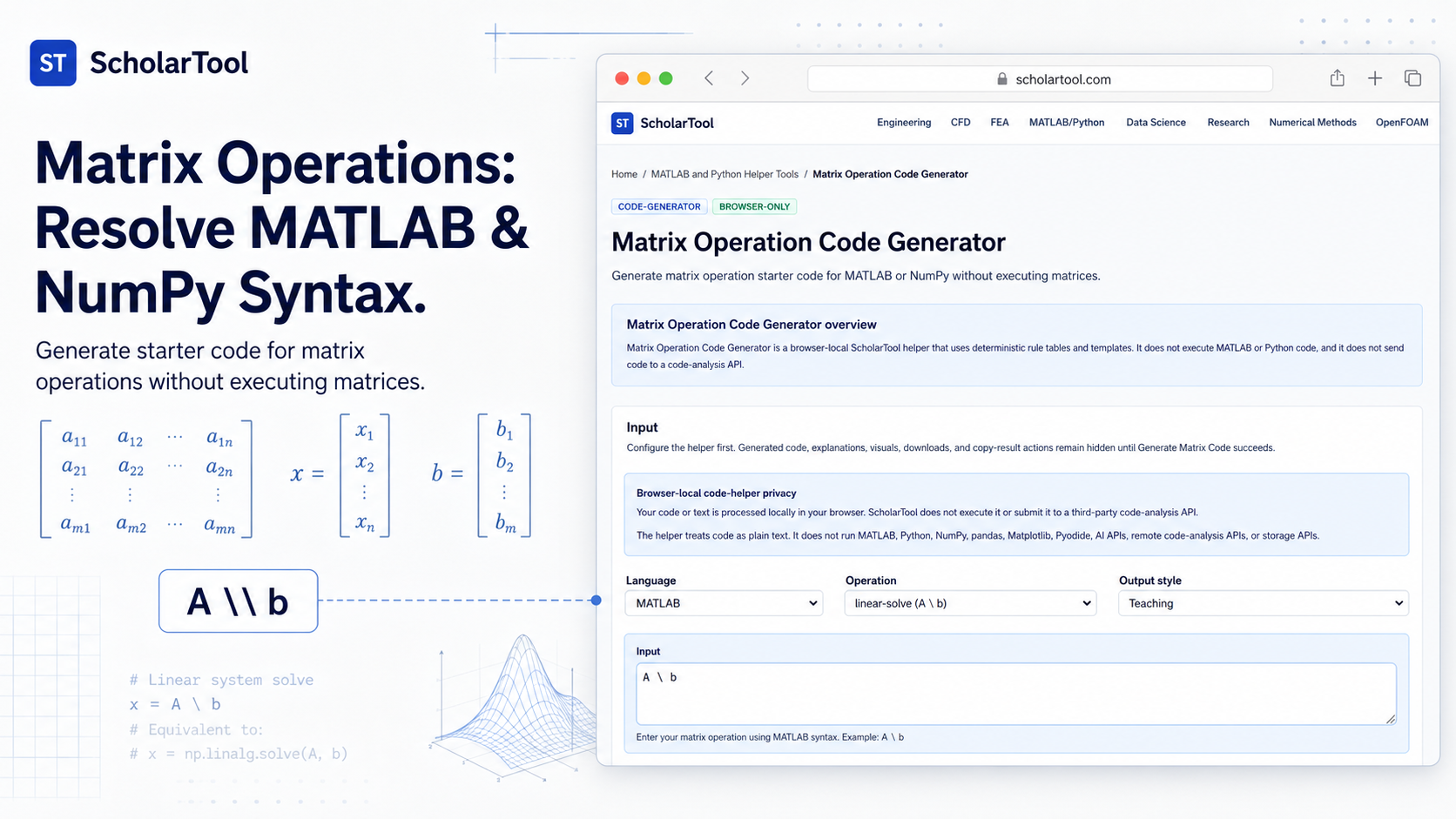This screenshot has width=1456, height=819.
Task: Click the share icon in the browser toolbar
Action: click(1337, 78)
